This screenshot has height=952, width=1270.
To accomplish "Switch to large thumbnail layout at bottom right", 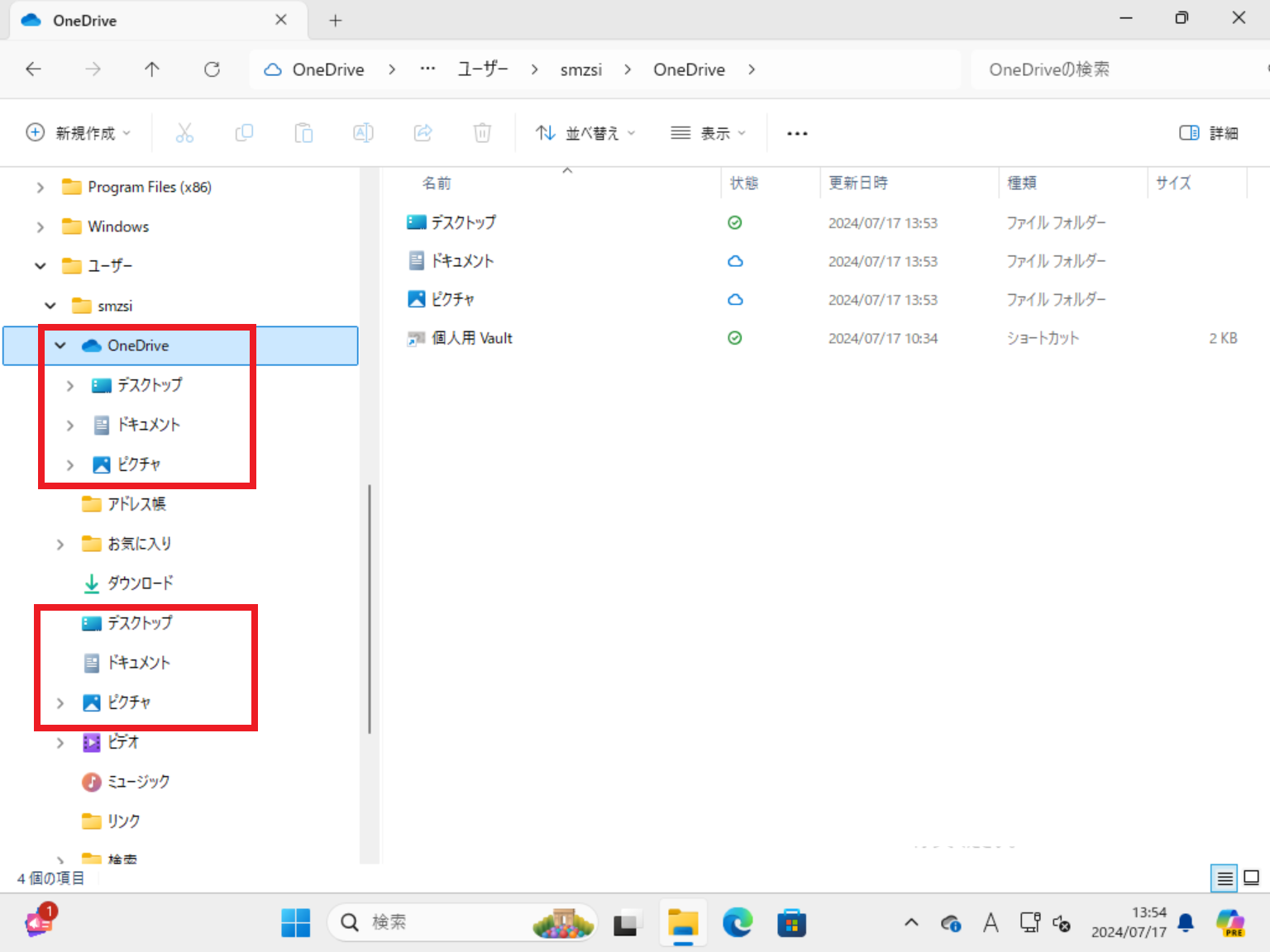I will point(1251,878).
